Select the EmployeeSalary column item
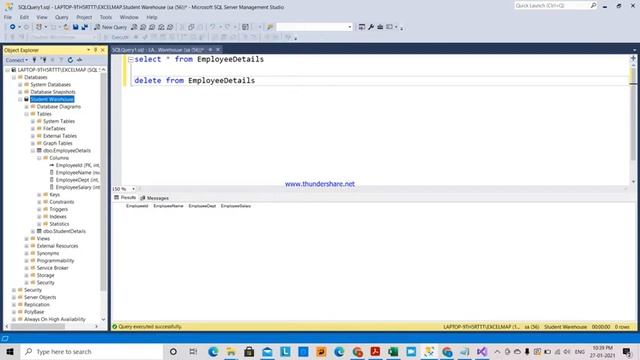 pos(78,187)
